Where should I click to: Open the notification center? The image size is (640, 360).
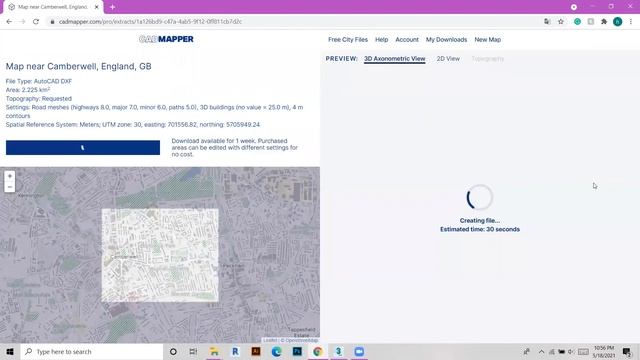(x=627, y=351)
